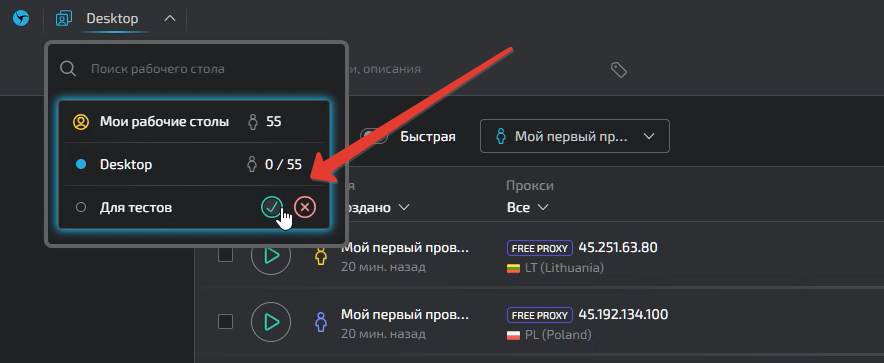Click the tag icon in the search bar
The width and height of the screenshot is (884, 363).
pyautogui.click(x=618, y=70)
